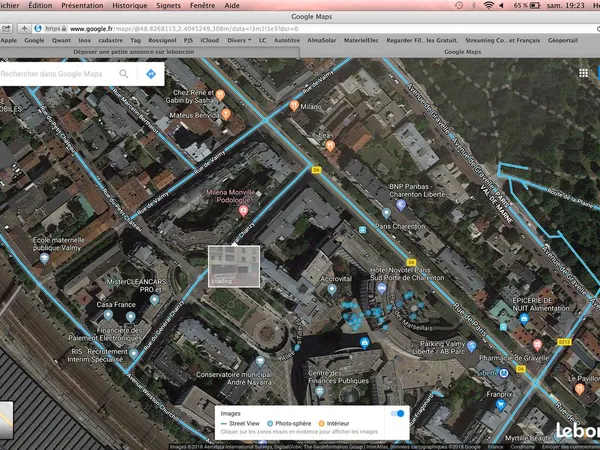Open the Signets menu

[x=168, y=5]
